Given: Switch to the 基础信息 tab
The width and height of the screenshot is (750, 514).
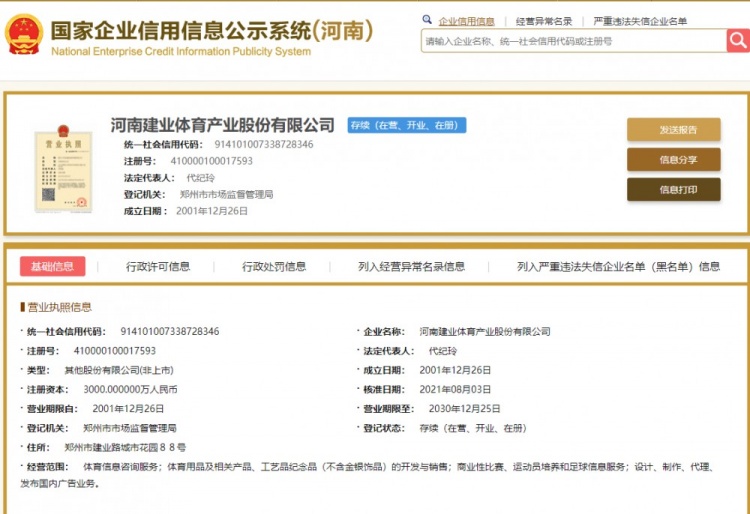Looking at the screenshot, I should click(x=53, y=266).
